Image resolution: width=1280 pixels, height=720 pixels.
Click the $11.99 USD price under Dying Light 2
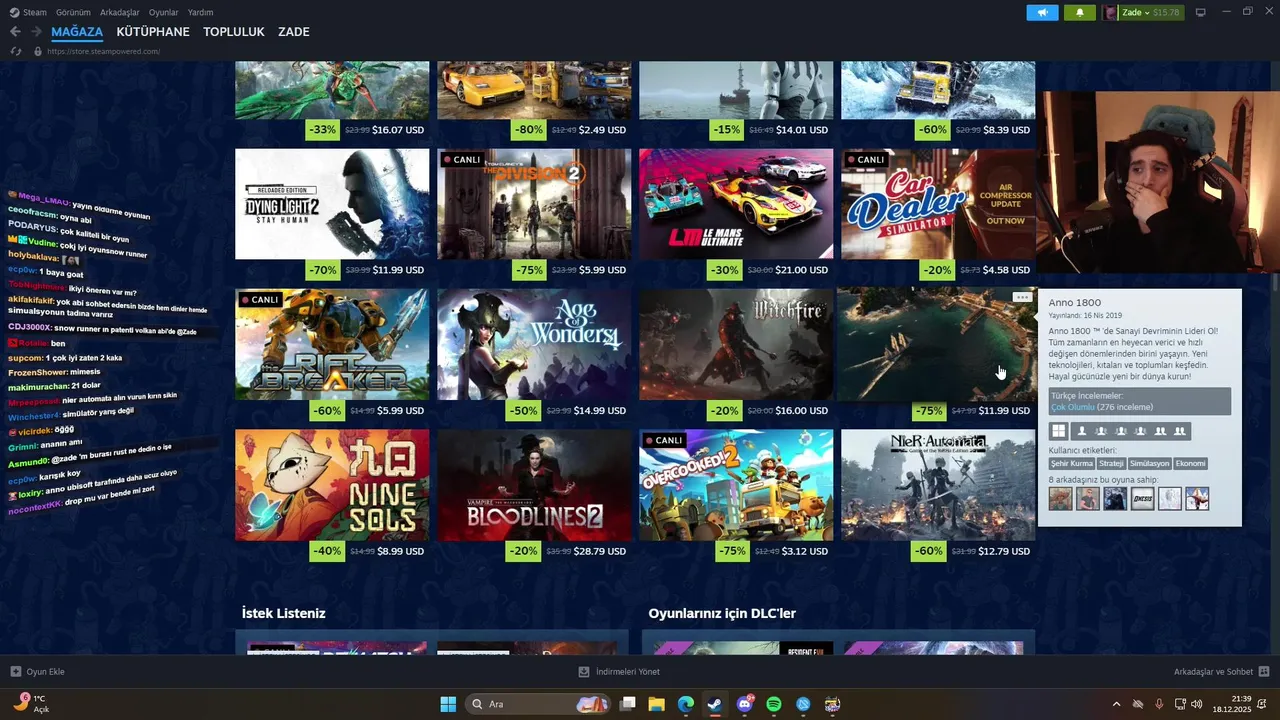pyautogui.click(x=398, y=270)
